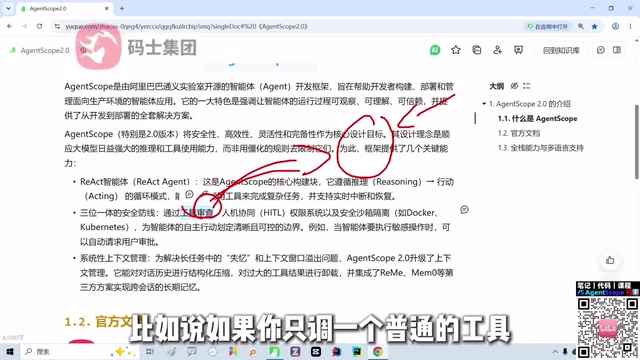
Task: Open the IntelliJ-style red taskbar icon
Action: [336, 351]
